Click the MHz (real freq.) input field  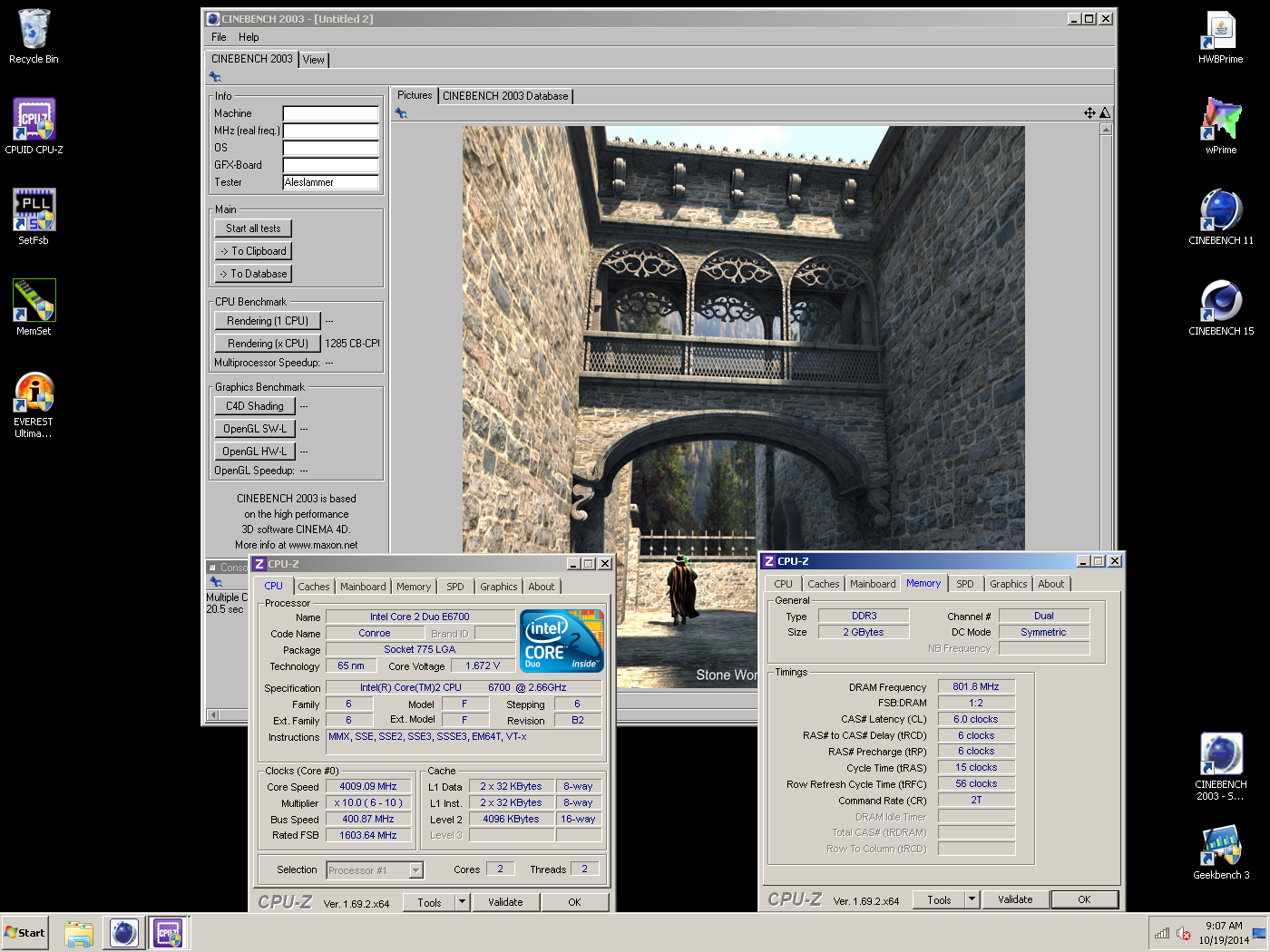tap(330, 131)
